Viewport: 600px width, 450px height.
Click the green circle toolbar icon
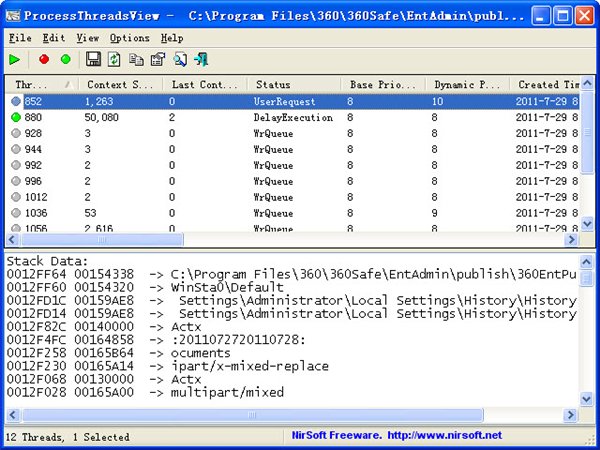click(66, 60)
